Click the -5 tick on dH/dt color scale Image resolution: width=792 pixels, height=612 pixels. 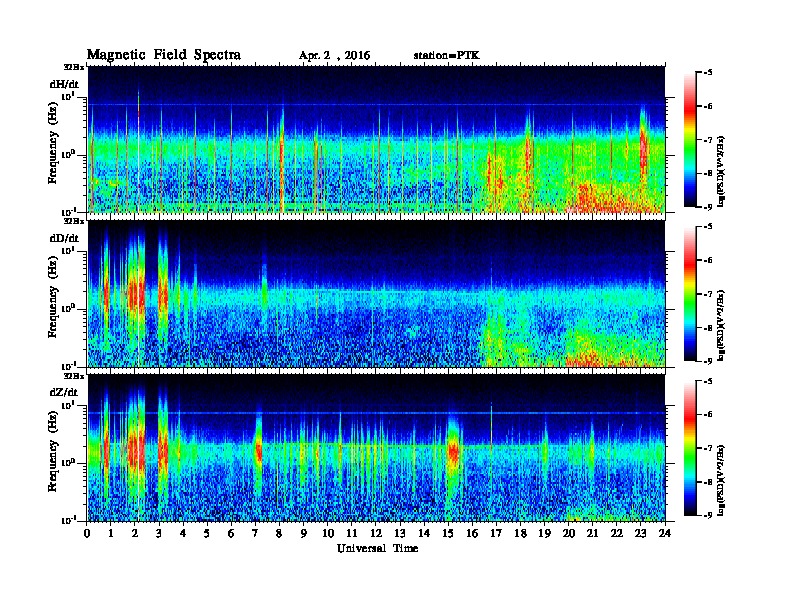point(708,72)
